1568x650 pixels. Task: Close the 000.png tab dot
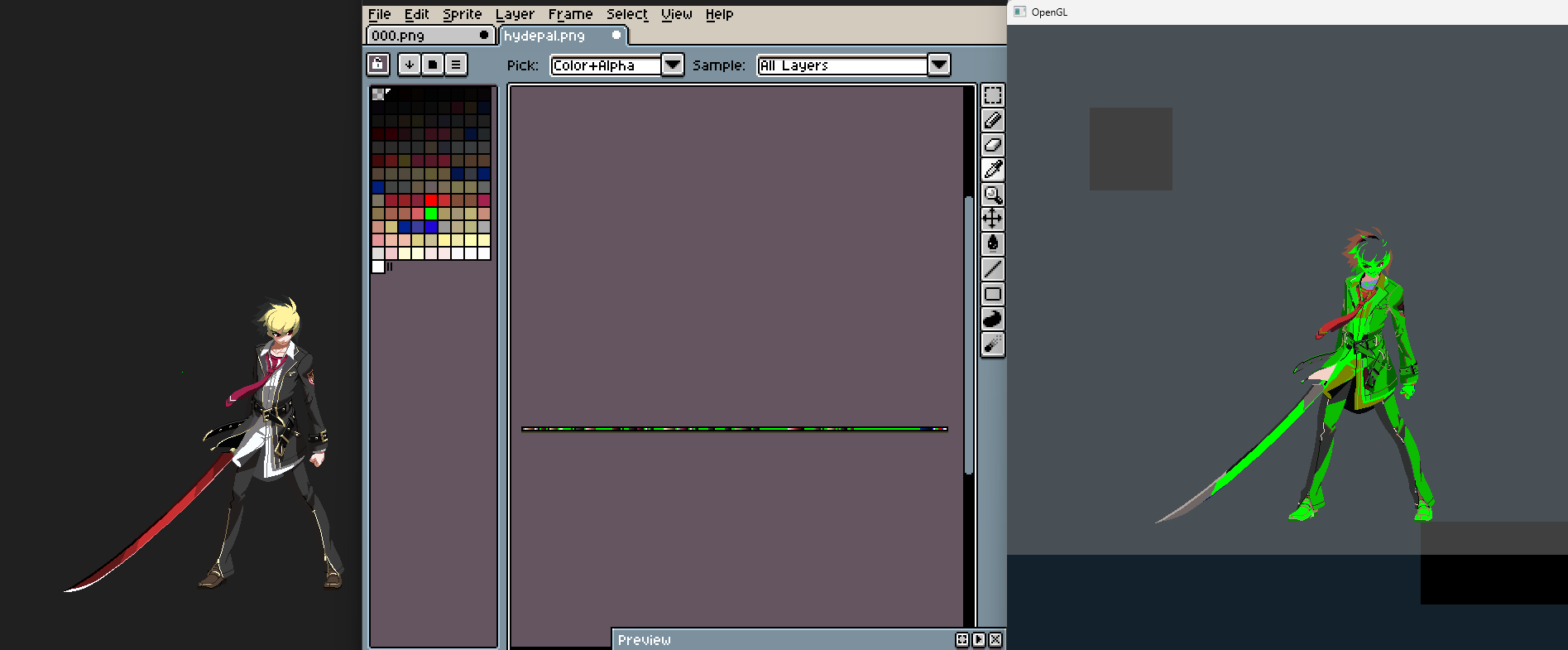click(483, 35)
